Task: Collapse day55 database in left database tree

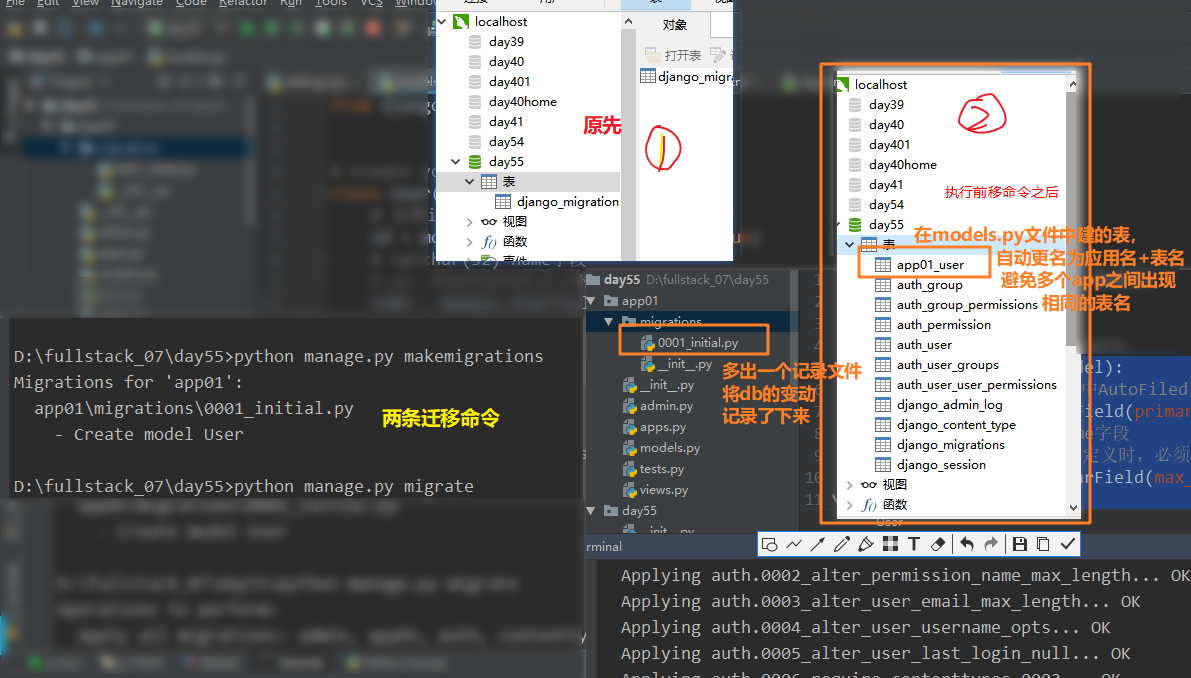Action: tap(456, 162)
